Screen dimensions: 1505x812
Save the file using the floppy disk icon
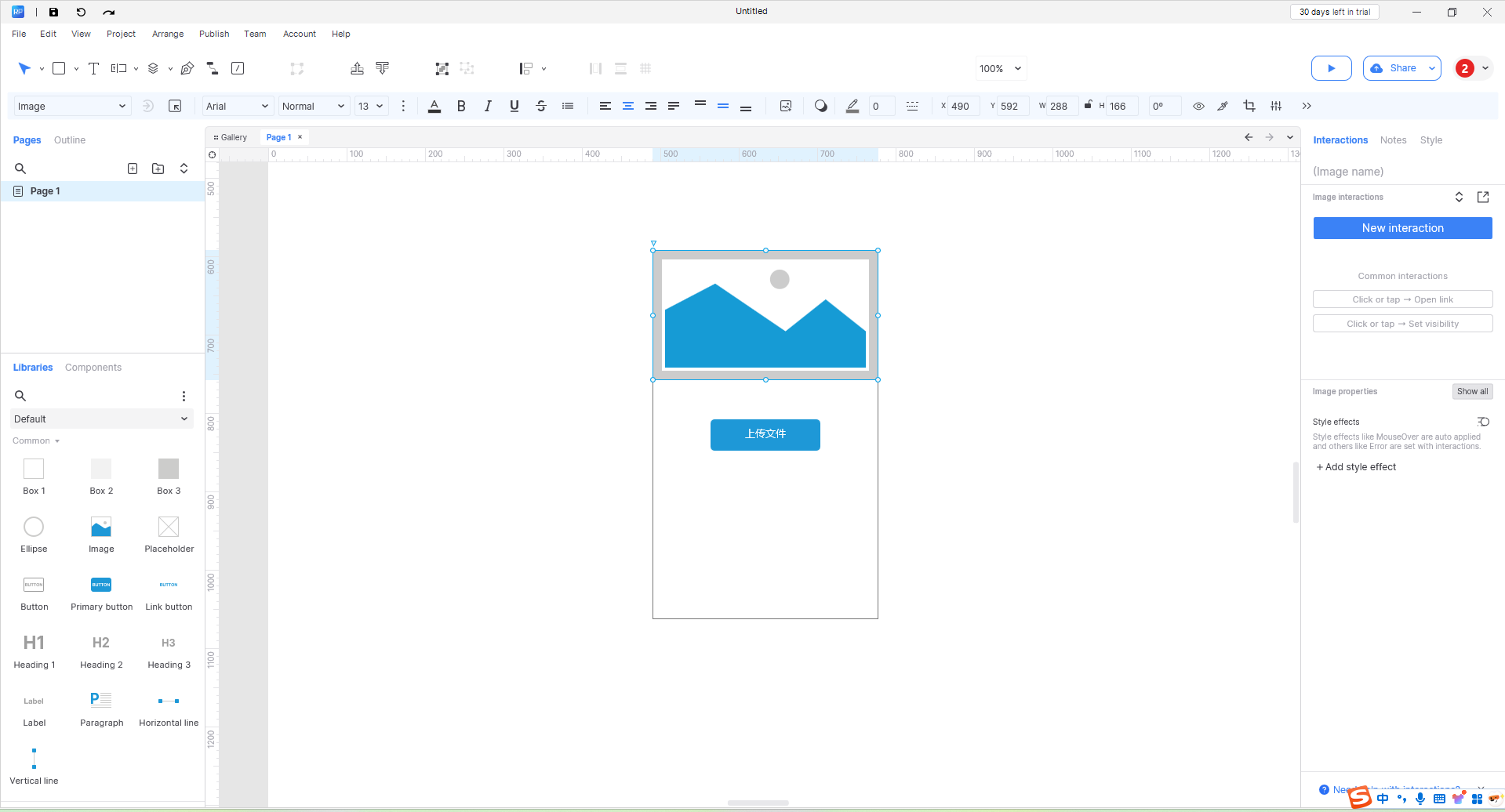tap(53, 12)
